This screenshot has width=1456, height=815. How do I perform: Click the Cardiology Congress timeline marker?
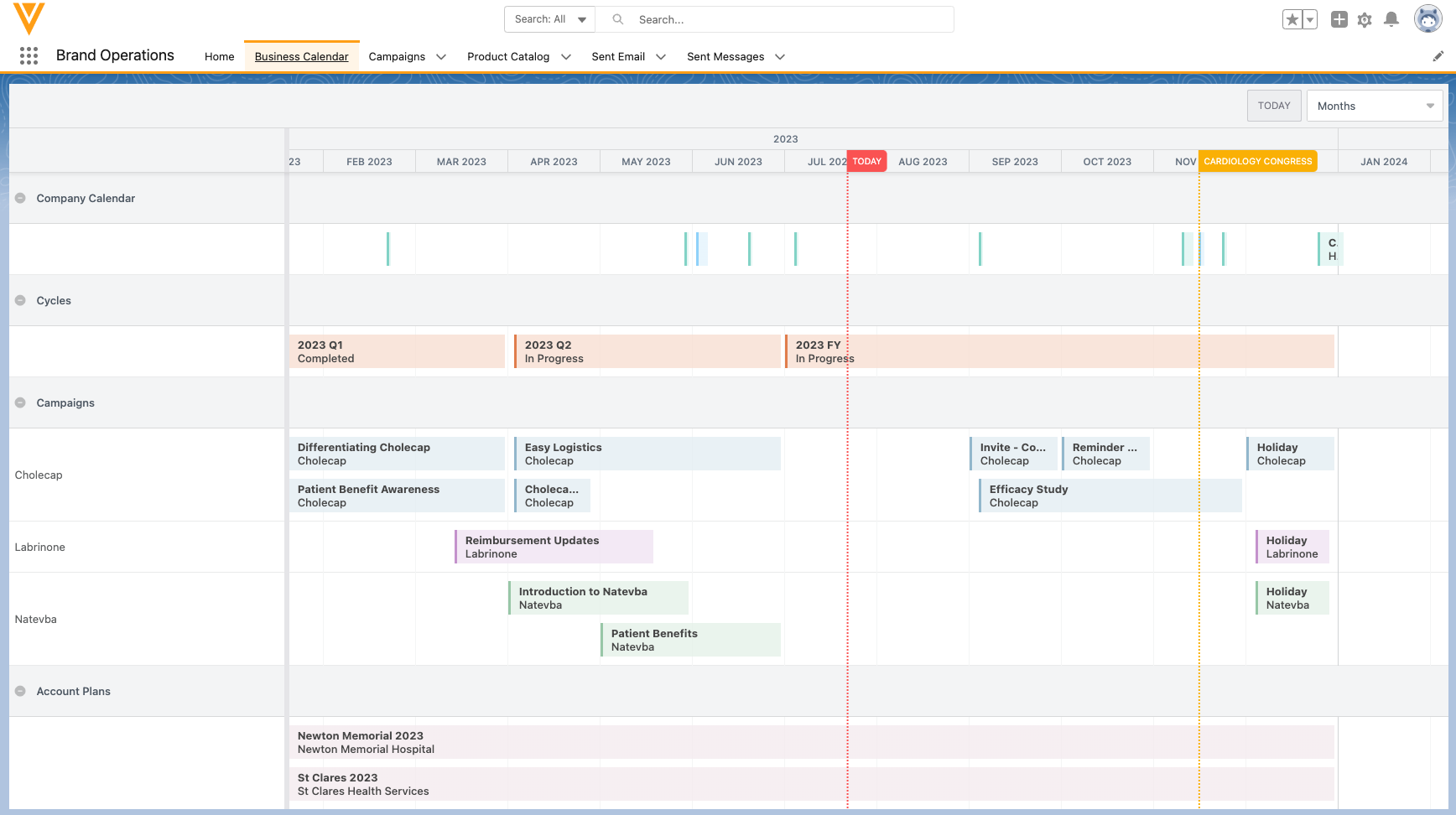[1256, 162]
